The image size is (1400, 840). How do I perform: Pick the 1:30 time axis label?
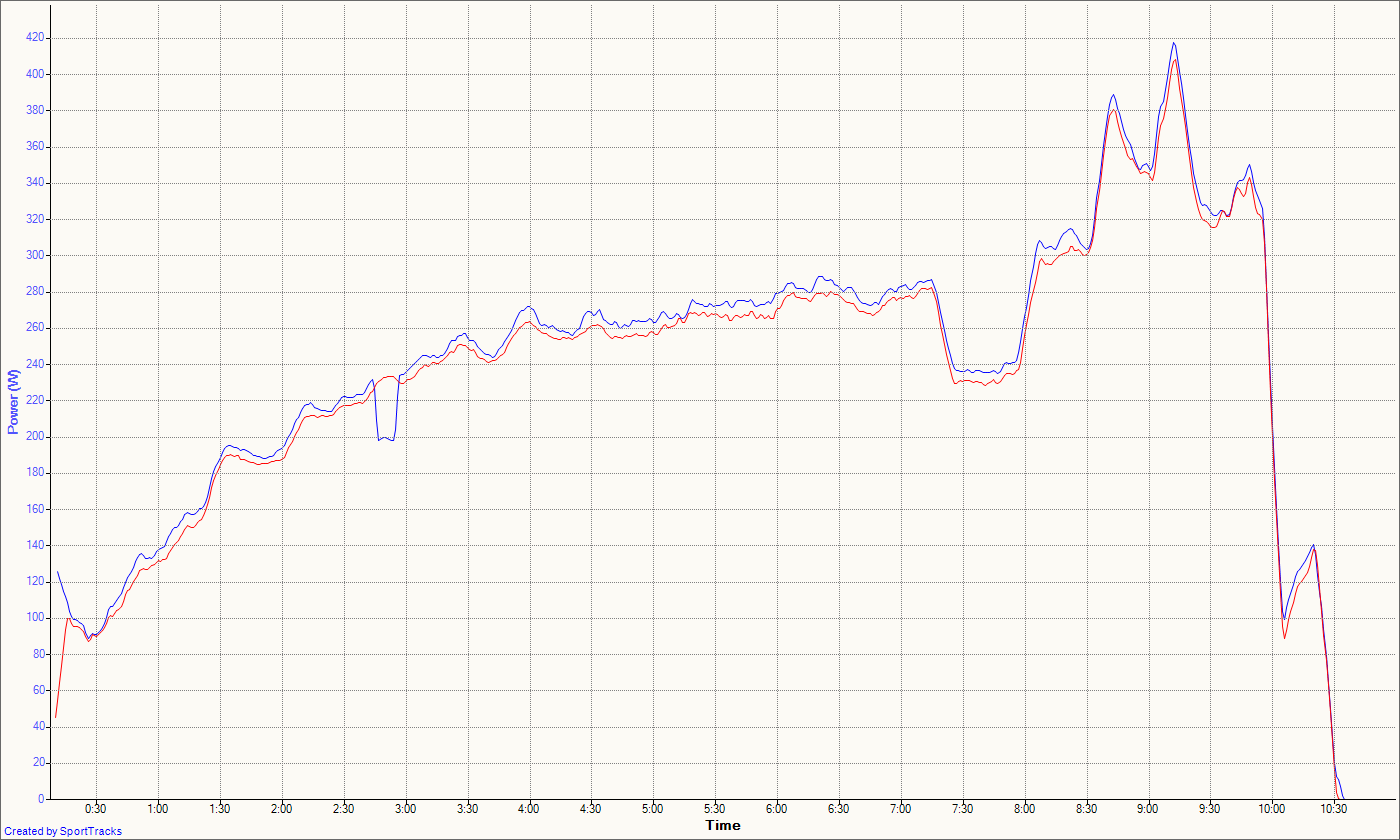point(220,808)
